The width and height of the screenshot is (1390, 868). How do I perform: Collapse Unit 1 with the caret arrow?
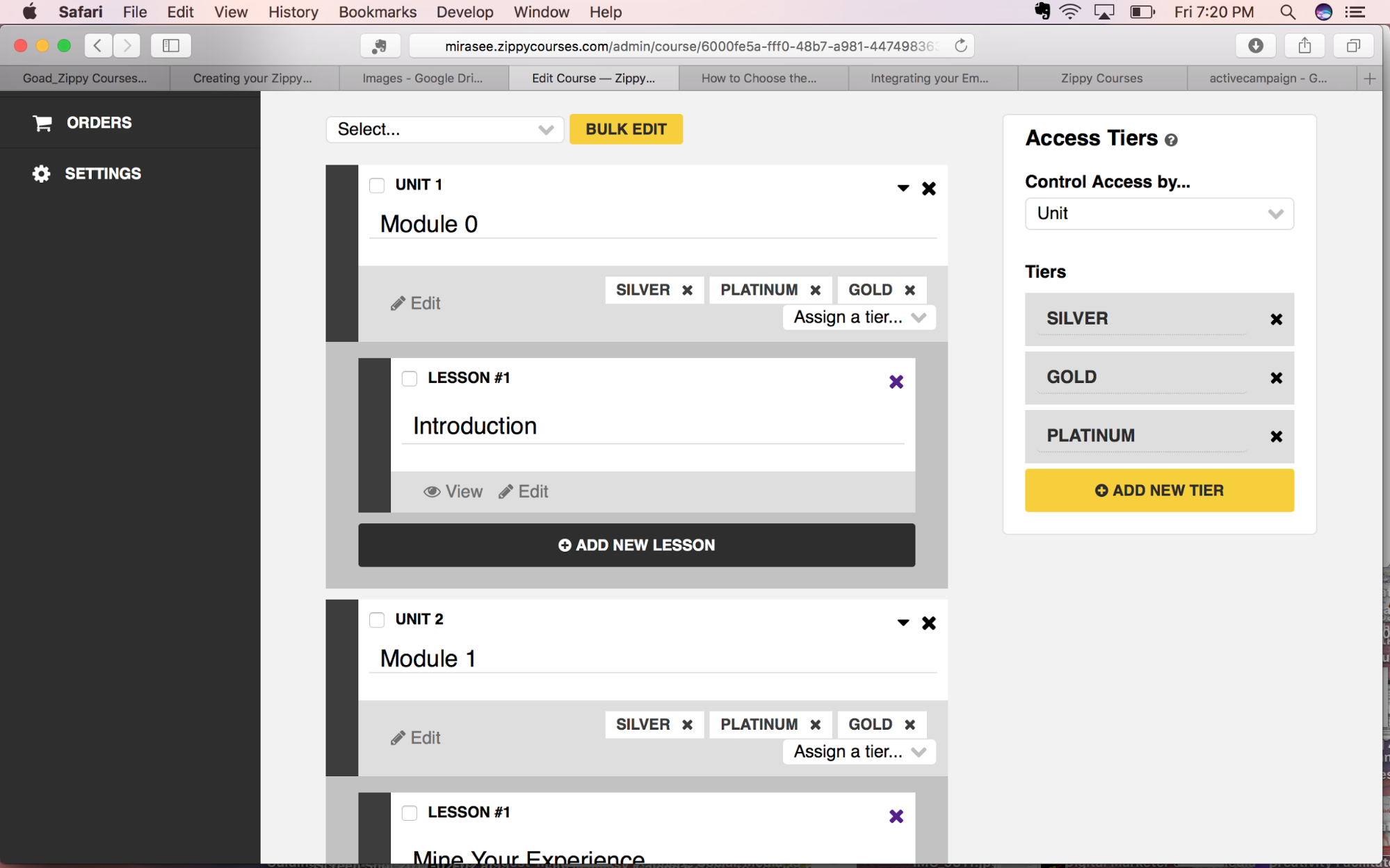(903, 188)
